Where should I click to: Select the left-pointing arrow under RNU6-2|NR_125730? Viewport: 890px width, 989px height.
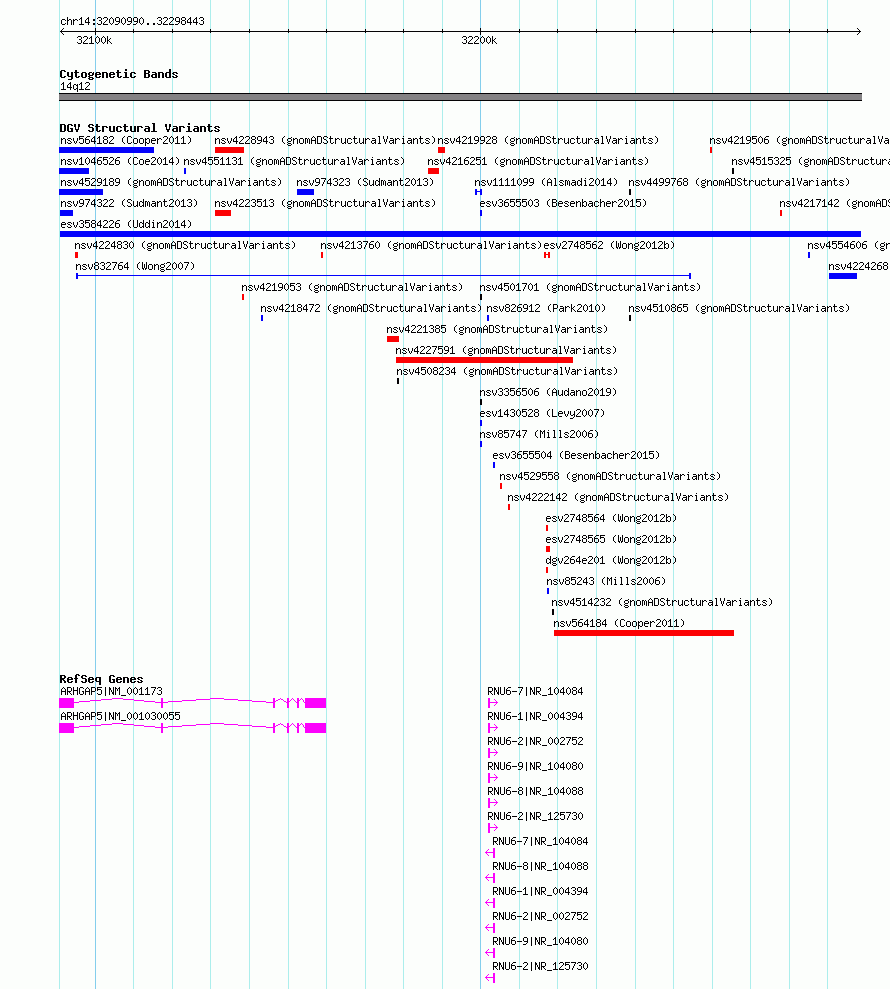click(x=490, y=978)
